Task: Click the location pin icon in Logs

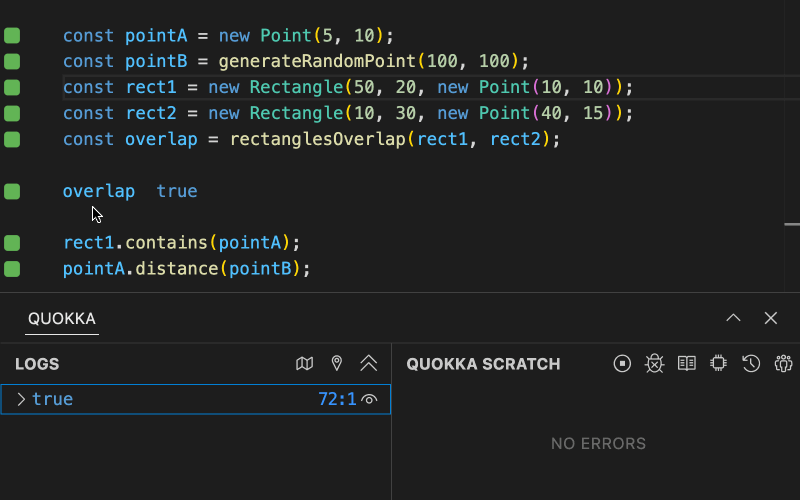Action: (x=337, y=364)
